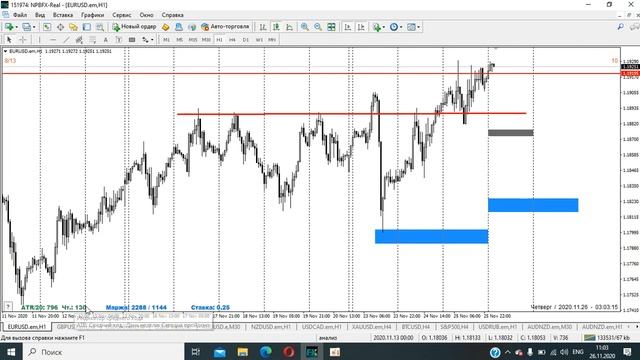Zoom in the chart with magnifier plus
The image size is (640, 360).
pyautogui.click(x=304, y=27)
